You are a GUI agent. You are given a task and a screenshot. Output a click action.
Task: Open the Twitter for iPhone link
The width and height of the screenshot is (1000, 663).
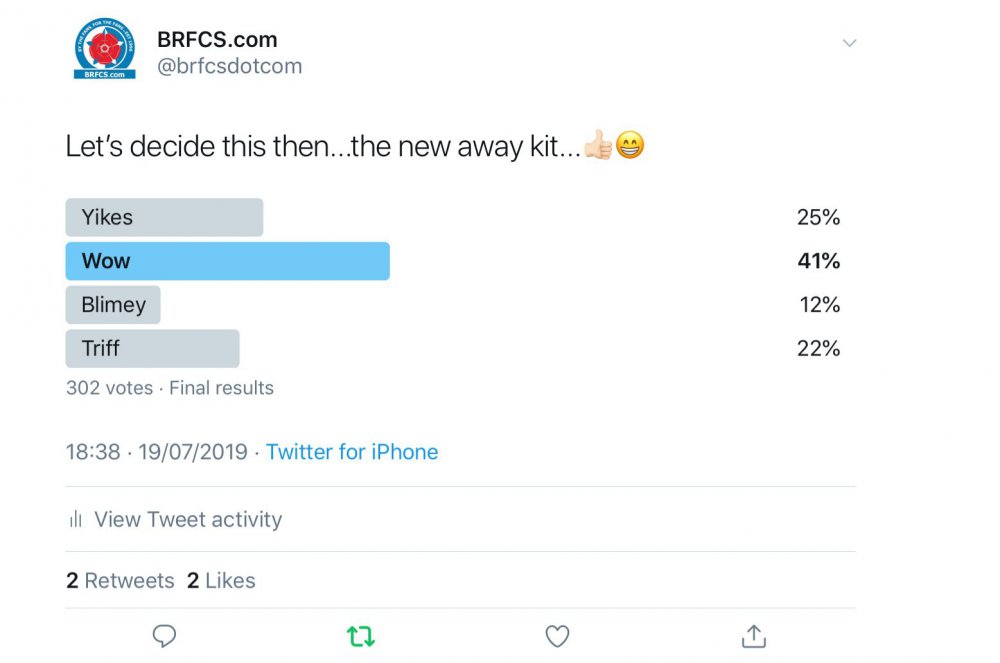tap(352, 452)
